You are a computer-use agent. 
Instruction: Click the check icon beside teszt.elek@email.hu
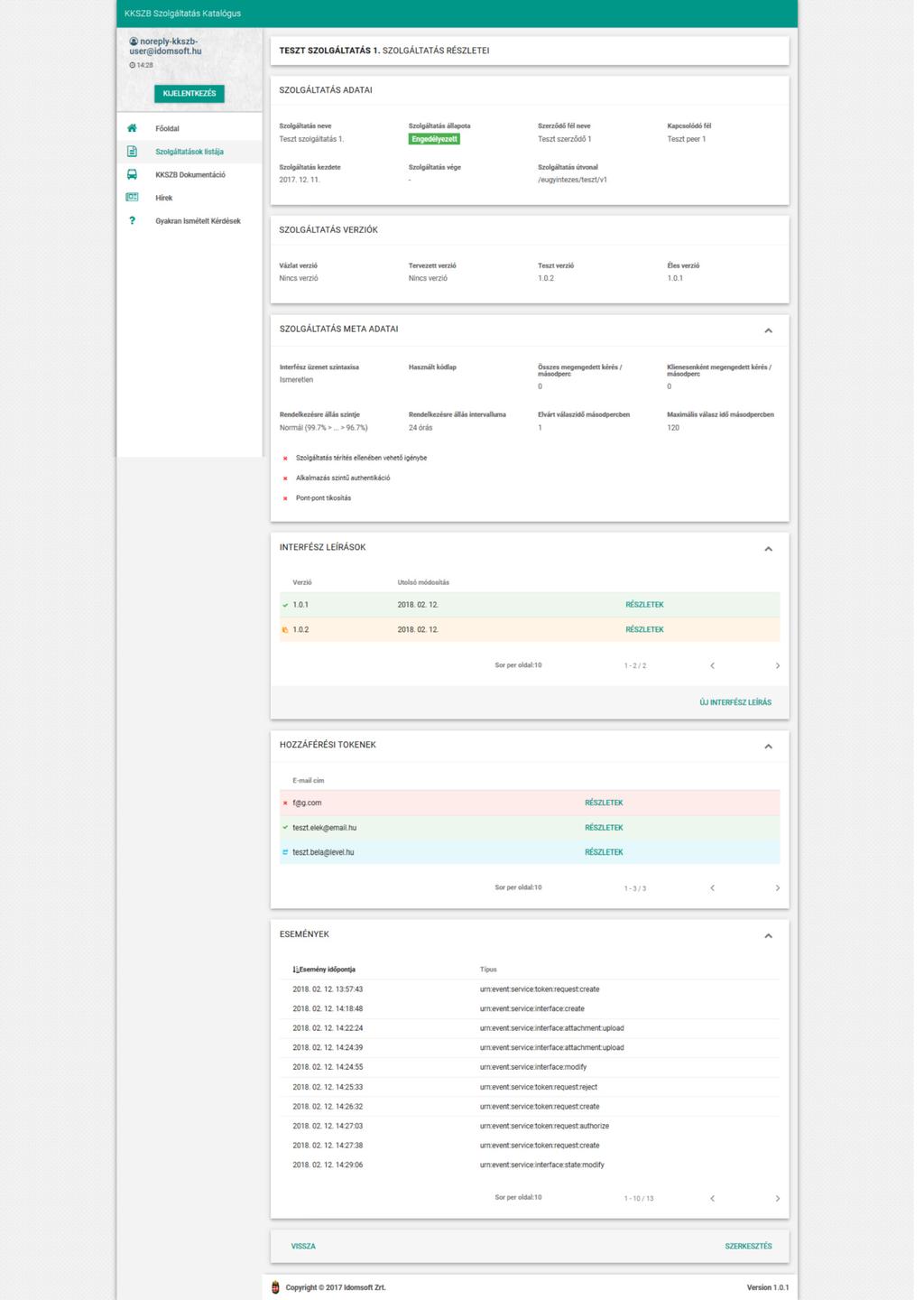285,827
